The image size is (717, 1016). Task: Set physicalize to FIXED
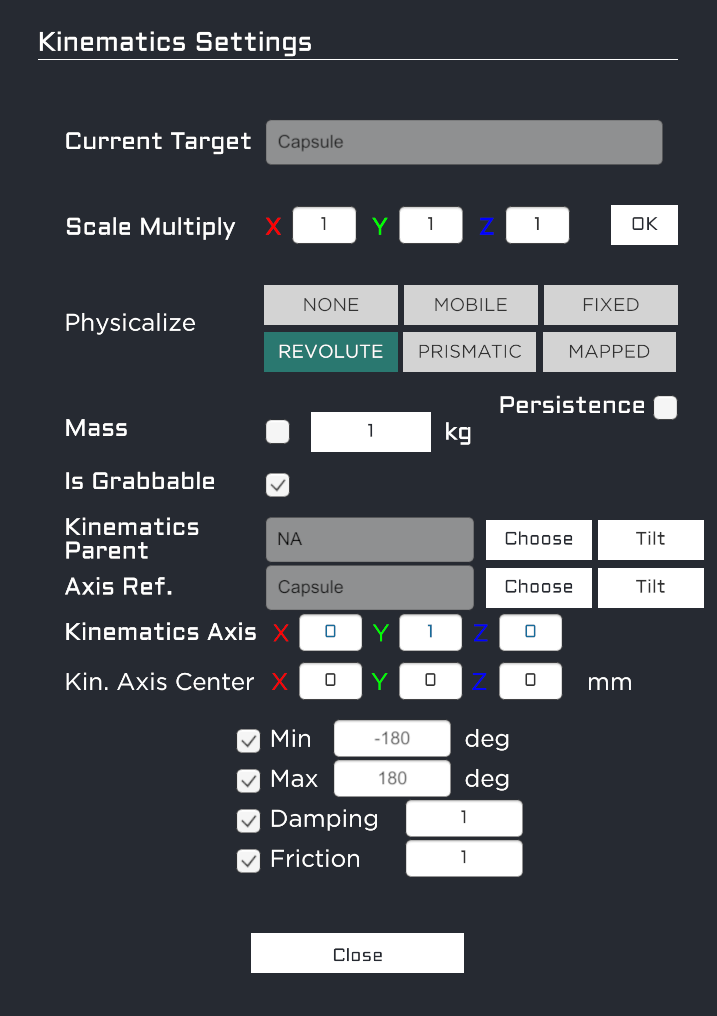[610, 305]
